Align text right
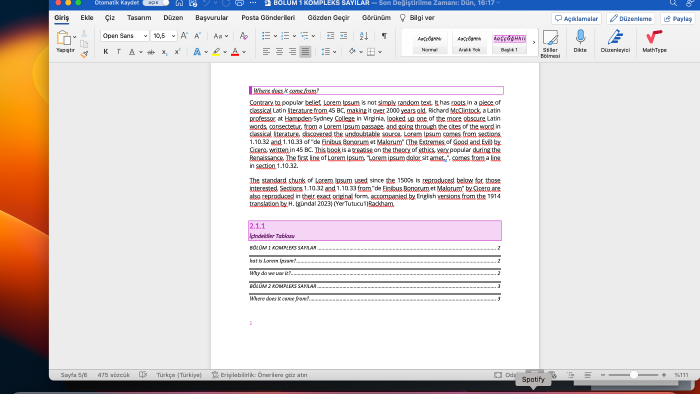 pos(292,52)
